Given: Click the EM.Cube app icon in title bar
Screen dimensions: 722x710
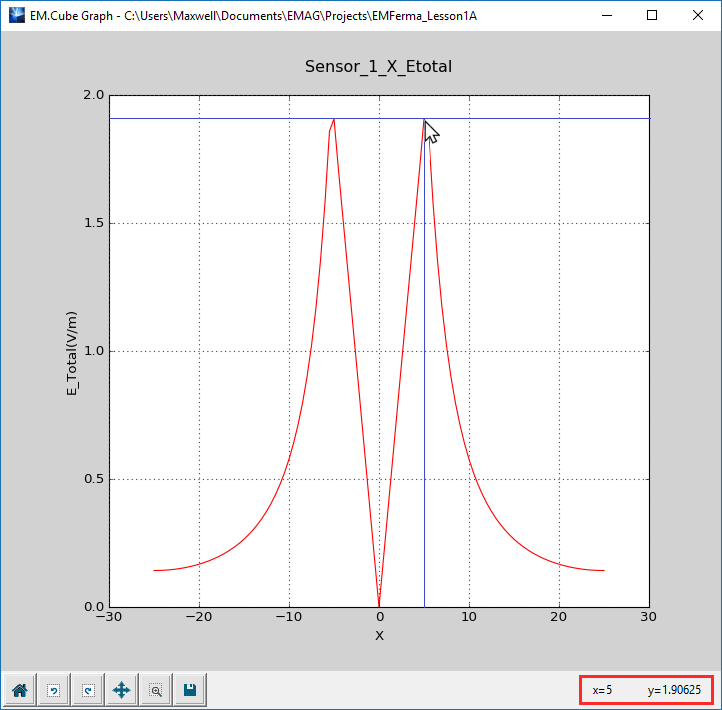Looking at the screenshot, I should [16, 16].
